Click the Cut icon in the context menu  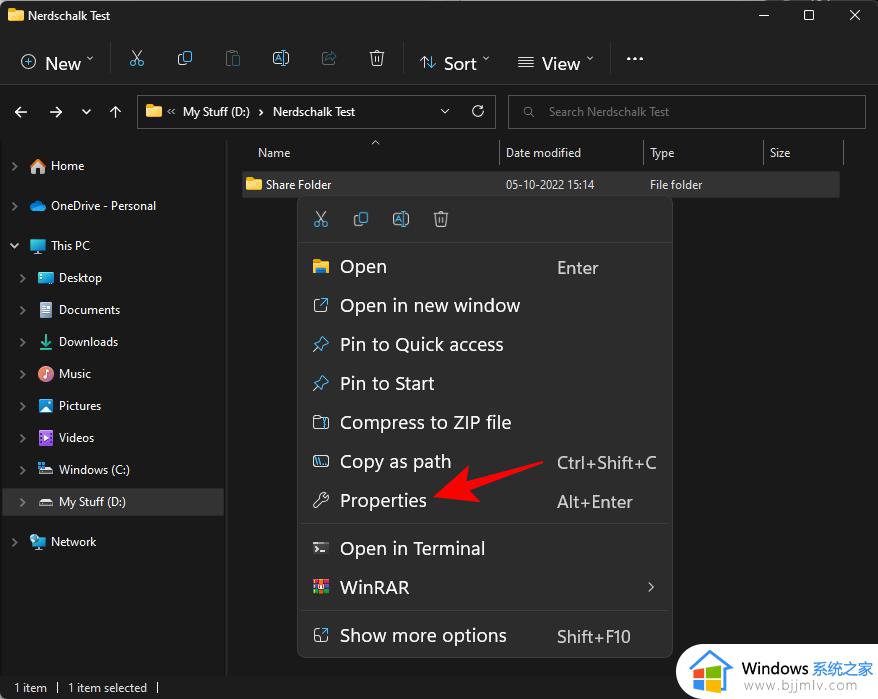(x=321, y=219)
